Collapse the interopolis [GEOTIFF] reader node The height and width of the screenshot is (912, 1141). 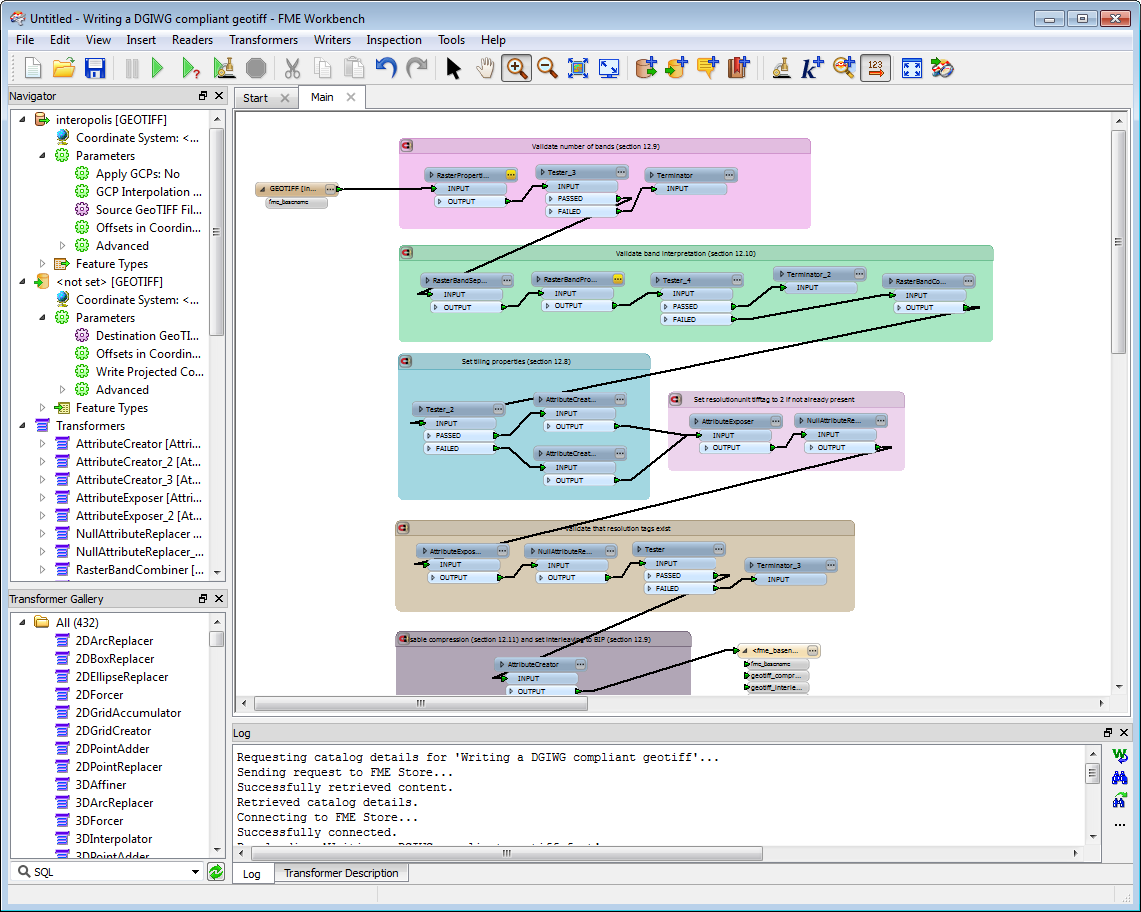pos(23,119)
